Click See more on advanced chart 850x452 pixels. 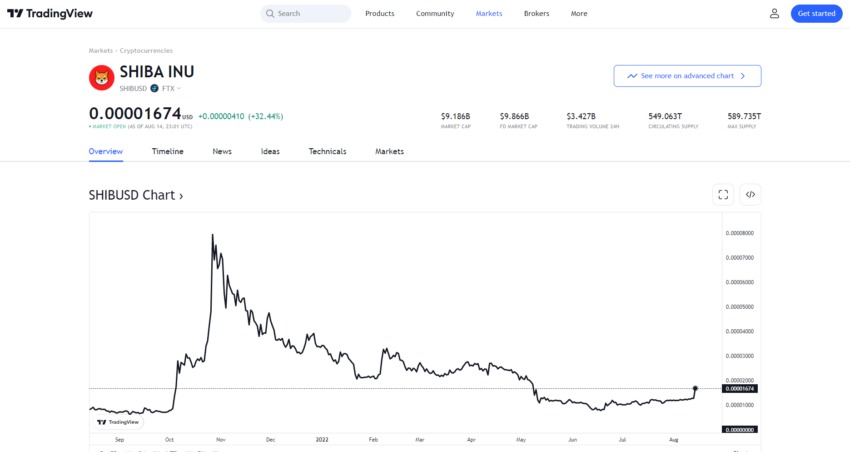[687, 76]
